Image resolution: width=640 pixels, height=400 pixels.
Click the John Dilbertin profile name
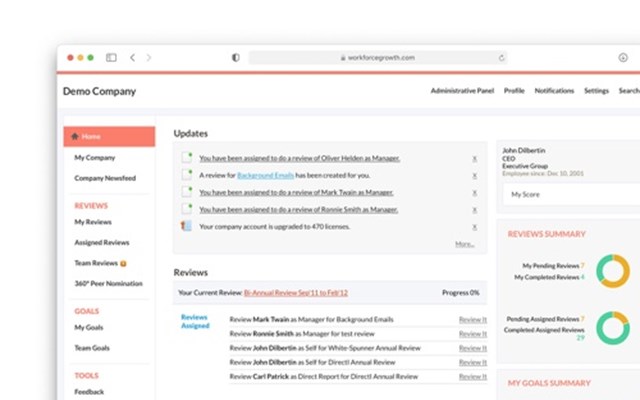tap(524, 150)
